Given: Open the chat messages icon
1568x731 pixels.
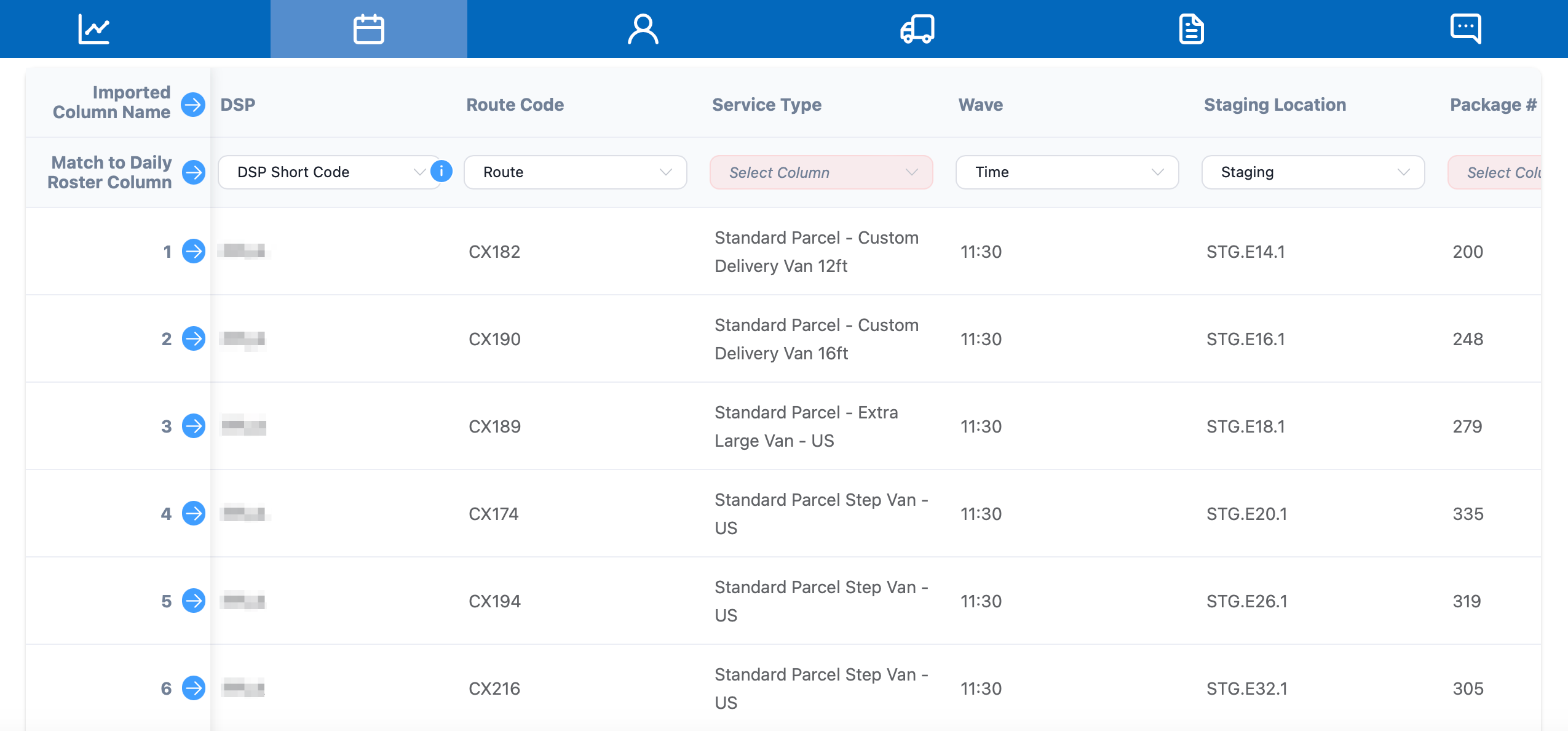Looking at the screenshot, I should (1465, 29).
